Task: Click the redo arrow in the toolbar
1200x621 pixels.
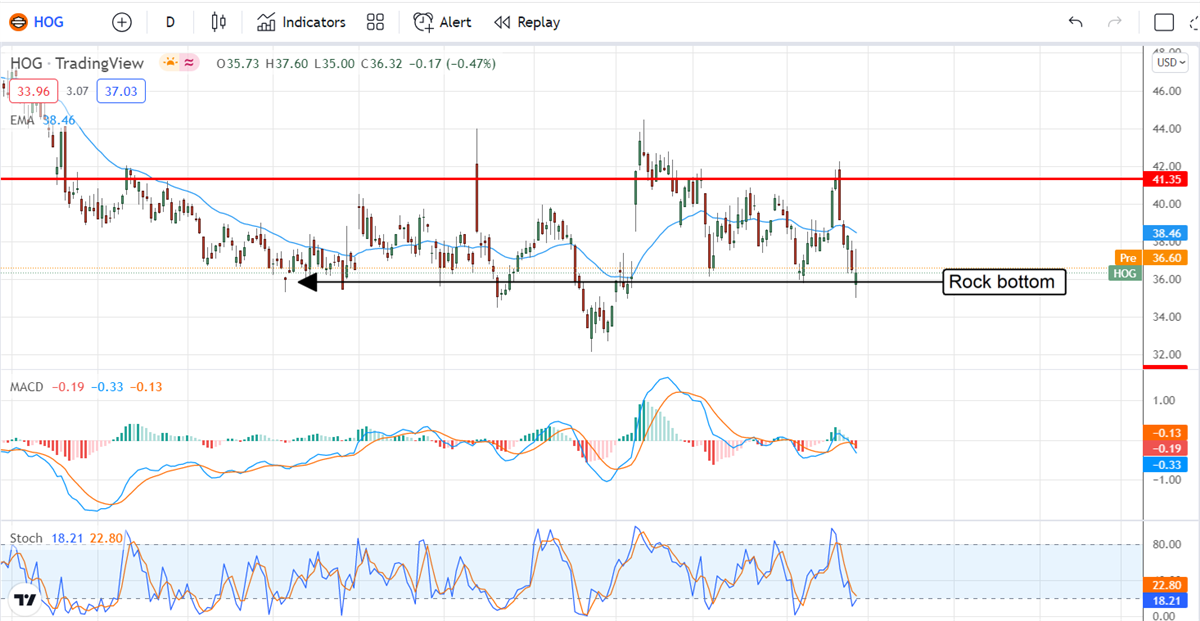Action: point(1115,22)
